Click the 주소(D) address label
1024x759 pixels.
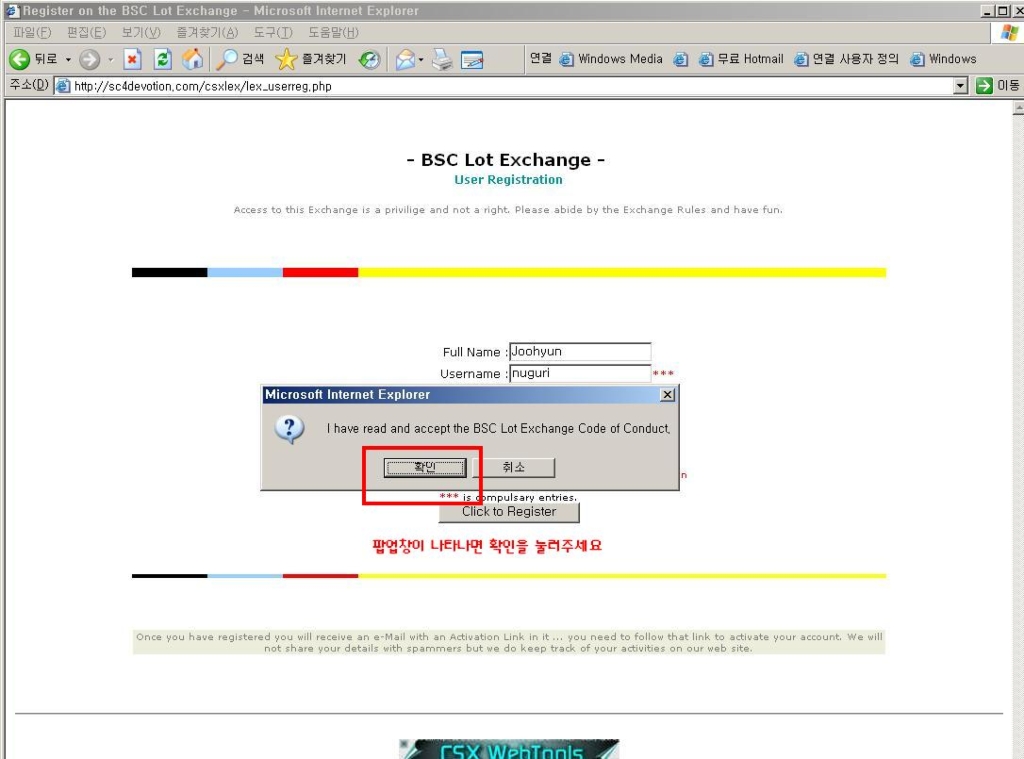pos(29,85)
